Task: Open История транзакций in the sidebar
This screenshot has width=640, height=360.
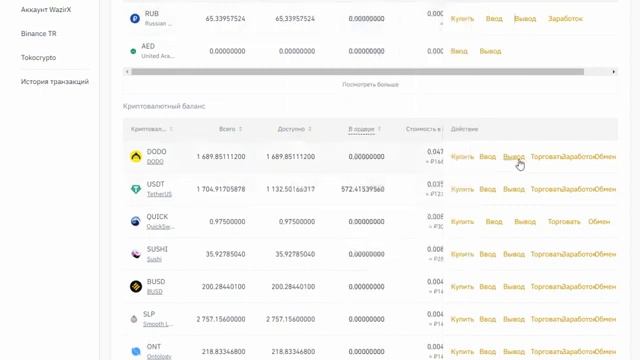Action: pos(55,82)
